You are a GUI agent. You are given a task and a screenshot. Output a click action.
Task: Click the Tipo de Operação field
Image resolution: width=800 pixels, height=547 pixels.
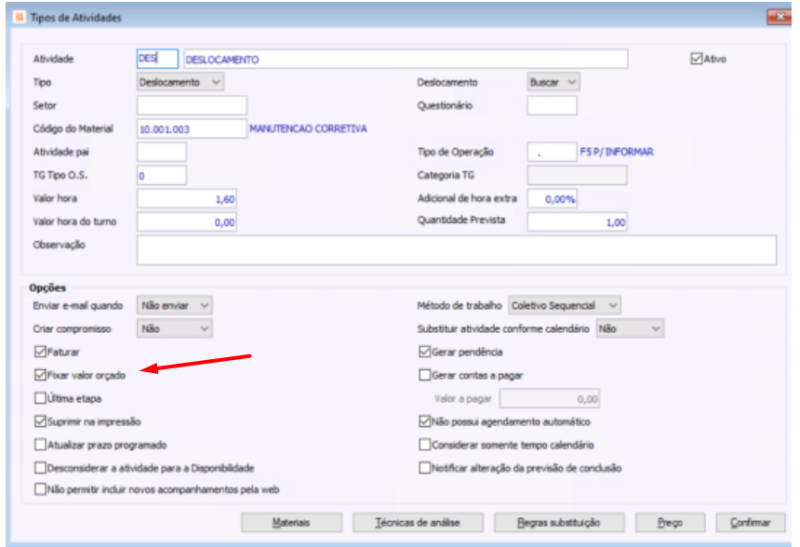pyautogui.click(x=552, y=152)
